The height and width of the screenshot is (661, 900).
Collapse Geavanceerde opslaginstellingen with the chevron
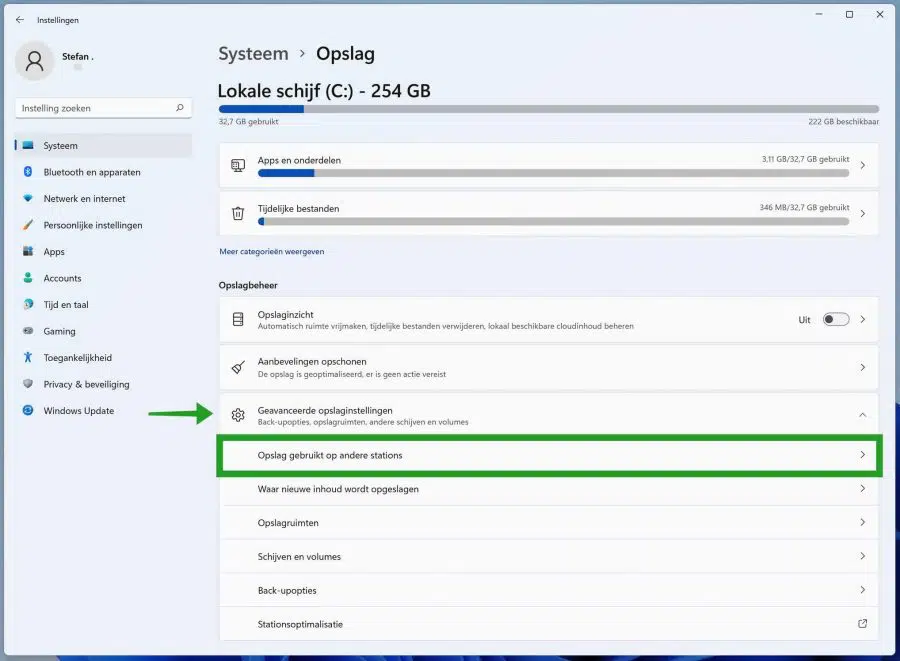pos(862,414)
